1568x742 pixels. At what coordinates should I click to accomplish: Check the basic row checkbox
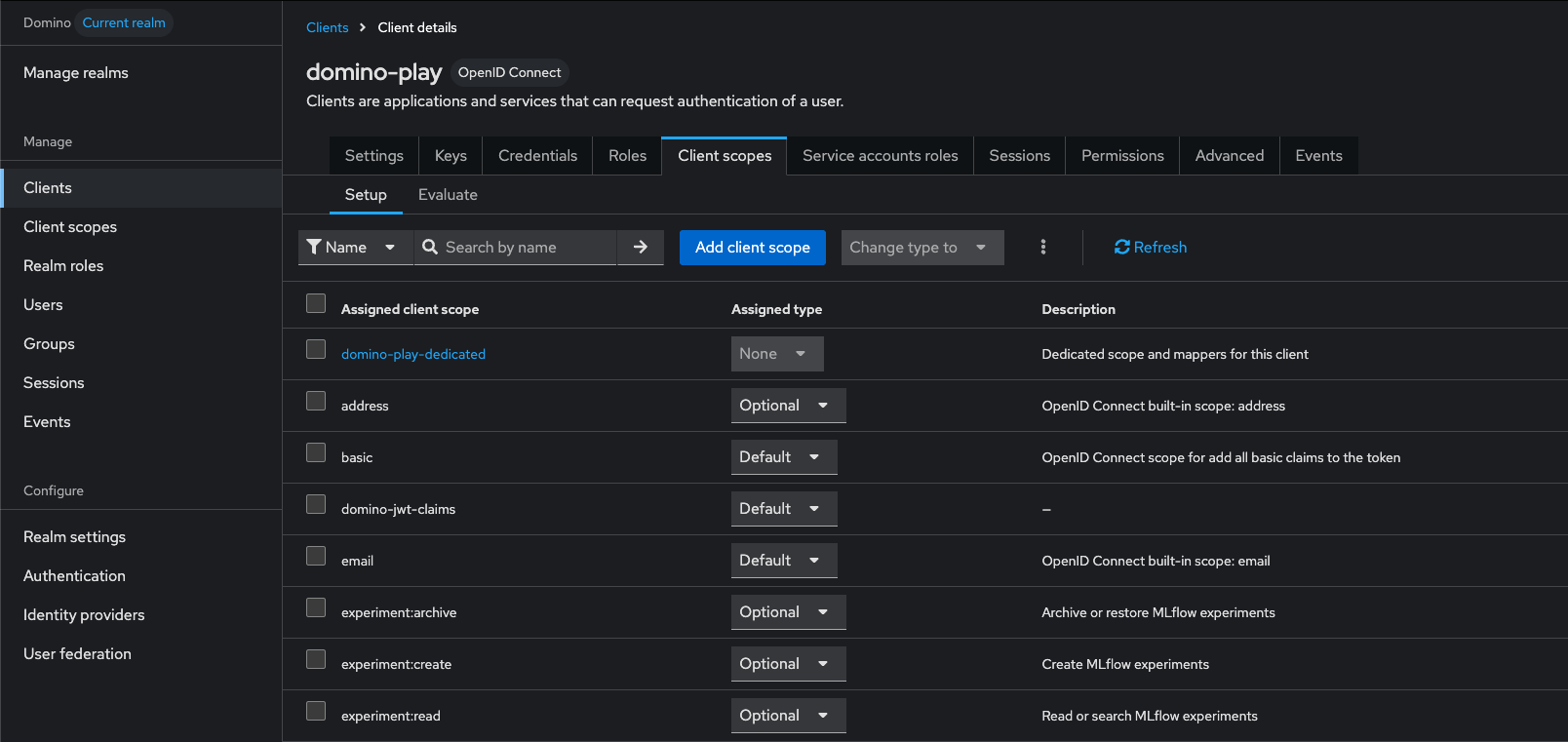point(316,452)
